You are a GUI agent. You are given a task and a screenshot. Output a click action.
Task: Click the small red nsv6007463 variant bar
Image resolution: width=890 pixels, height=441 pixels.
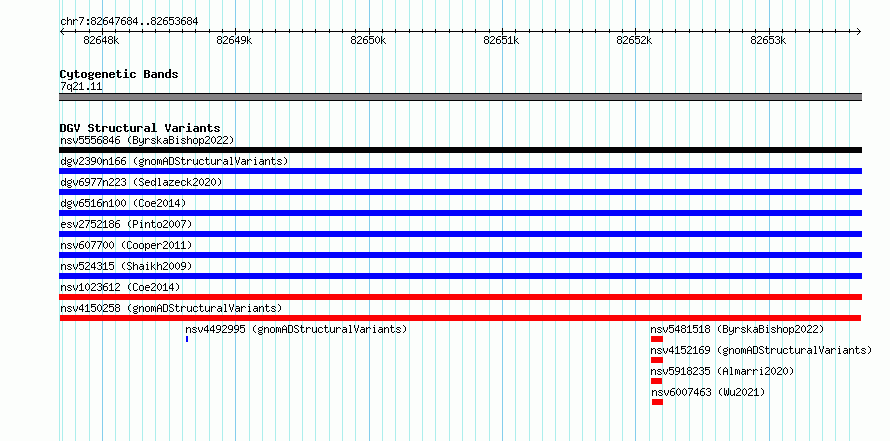tap(657, 402)
